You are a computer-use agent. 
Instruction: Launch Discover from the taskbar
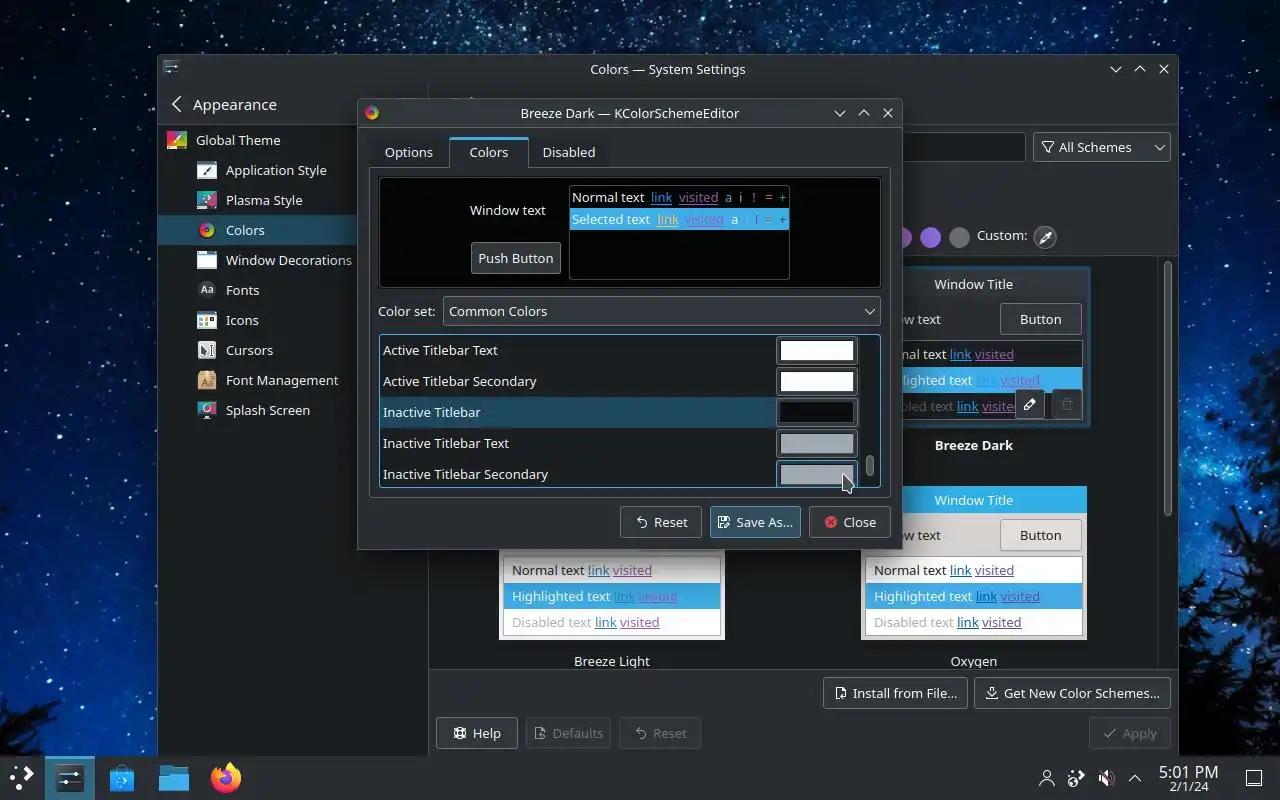click(x=122, y=777)
